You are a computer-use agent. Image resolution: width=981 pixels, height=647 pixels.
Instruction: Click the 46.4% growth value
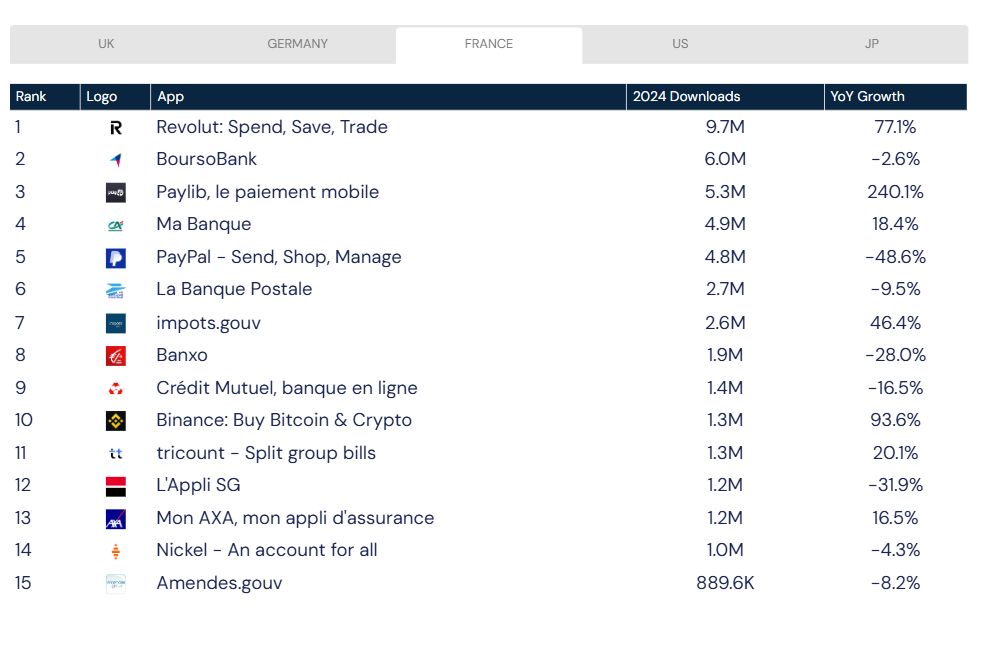pos(895,323)
